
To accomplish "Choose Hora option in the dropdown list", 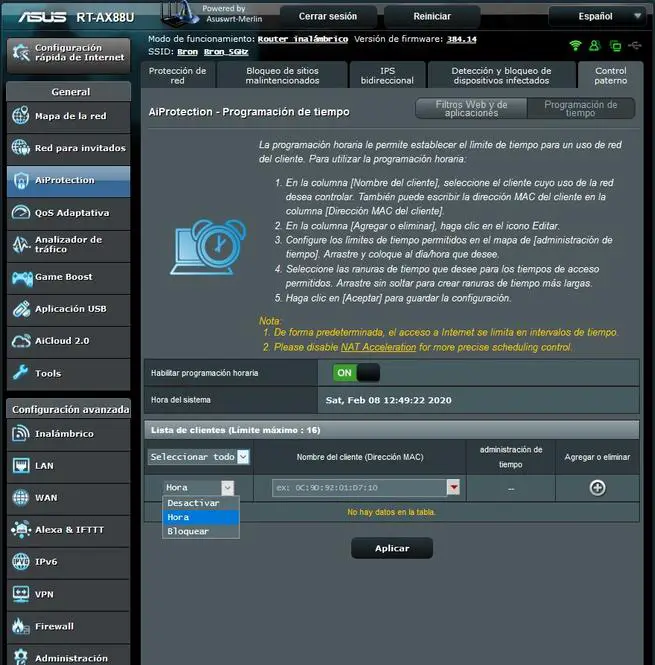I will [201, 517].
